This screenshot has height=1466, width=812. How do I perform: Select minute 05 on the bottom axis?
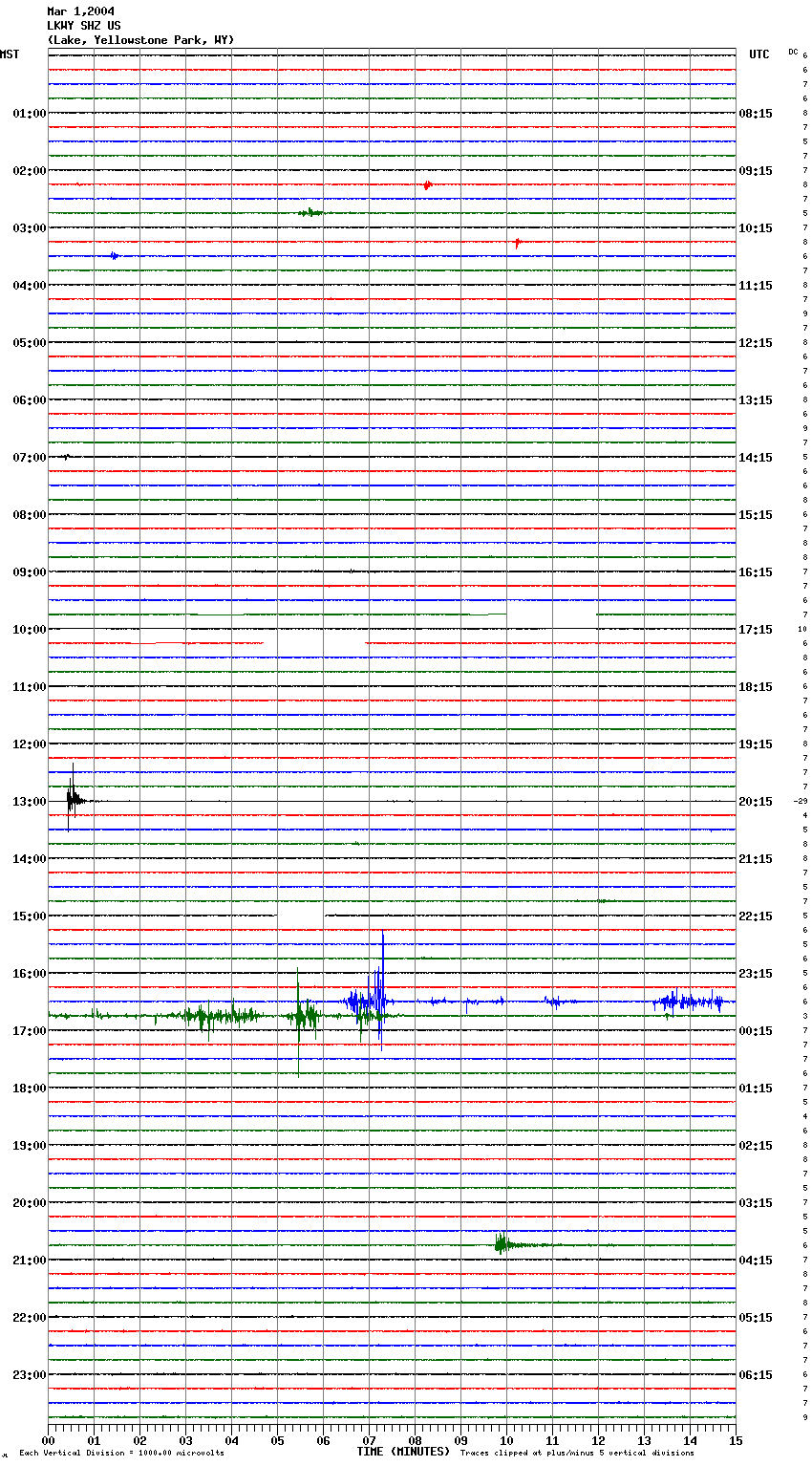tap(277, 1439)
